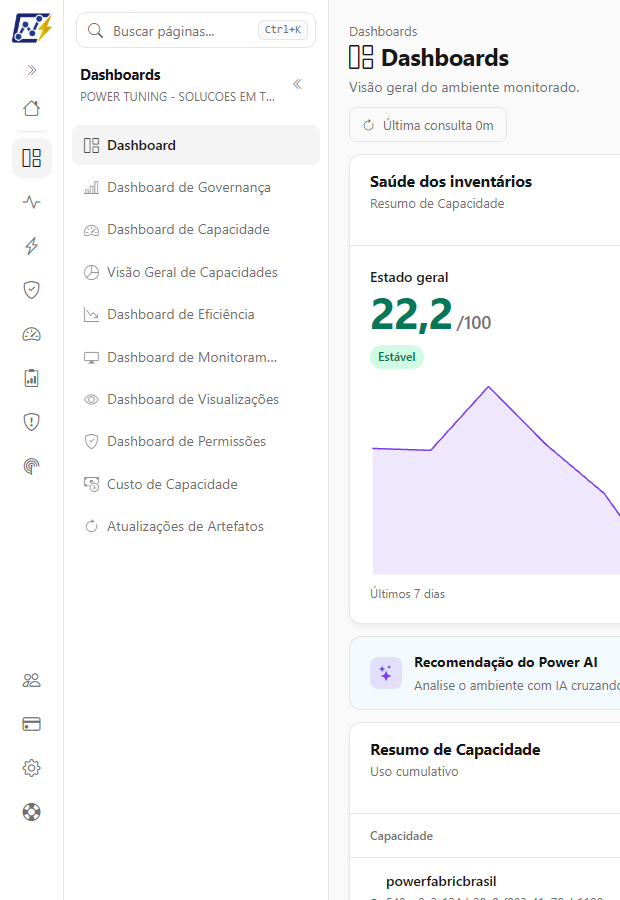The width and height of the screenshot is (620, 900).
Task: Click the 22,2 overall score value
Action: point(412,314)
